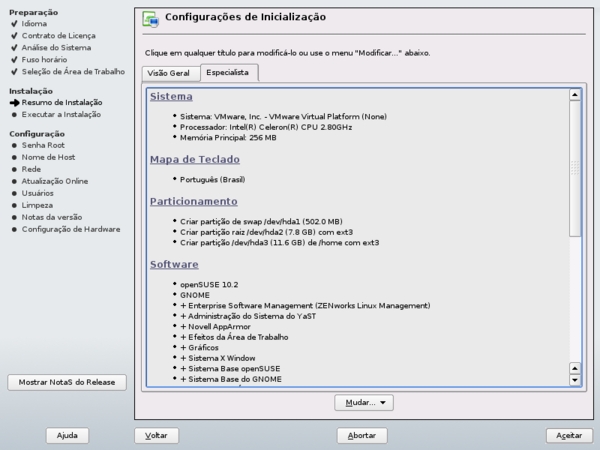
Task: Click the Fuso horário step label
Action: coord(44,60)
